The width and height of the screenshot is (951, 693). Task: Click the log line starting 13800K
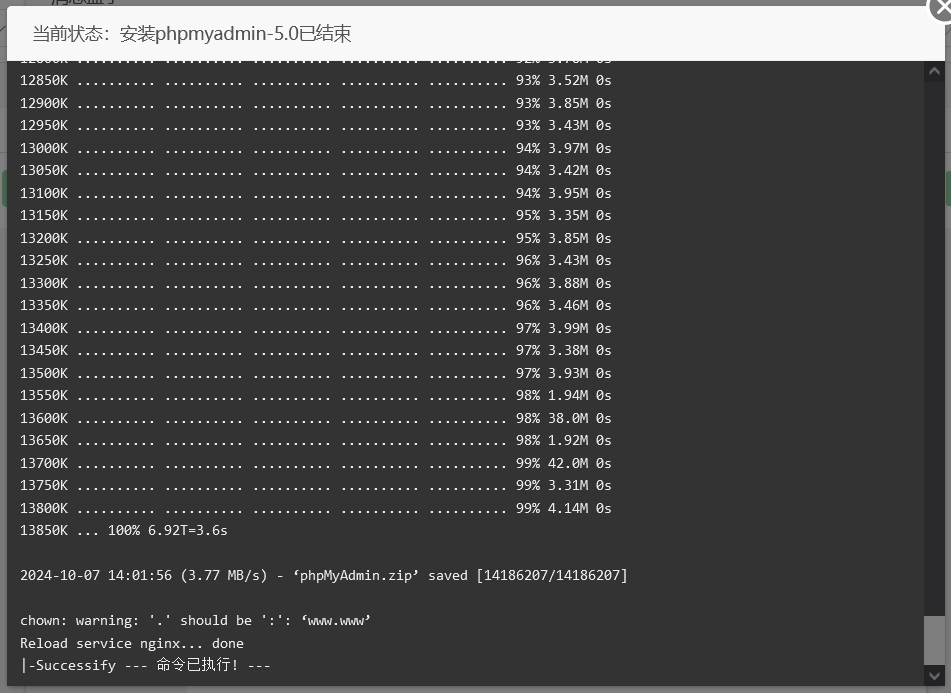point(315,508)
